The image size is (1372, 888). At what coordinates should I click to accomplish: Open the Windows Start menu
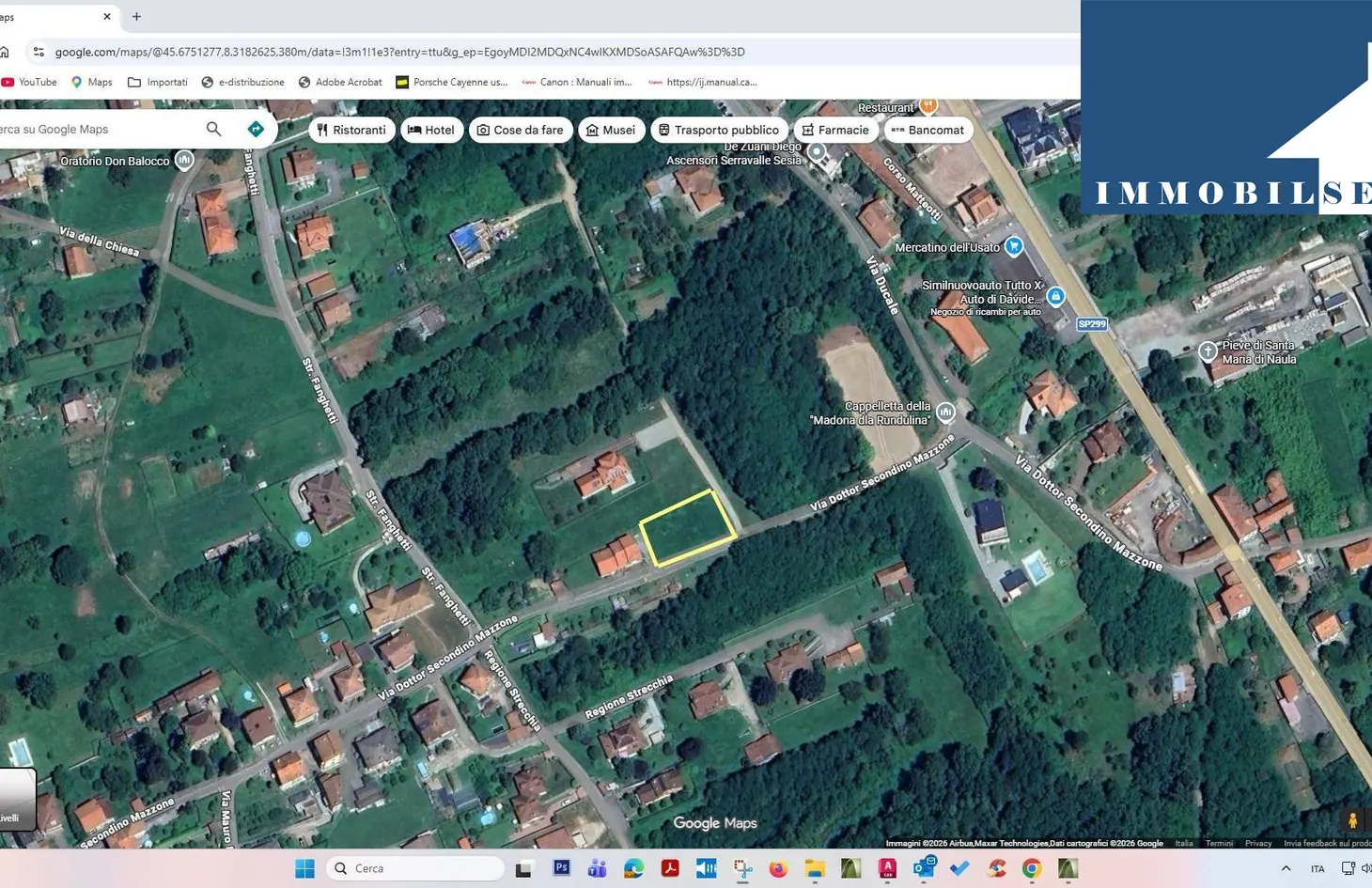304,868
